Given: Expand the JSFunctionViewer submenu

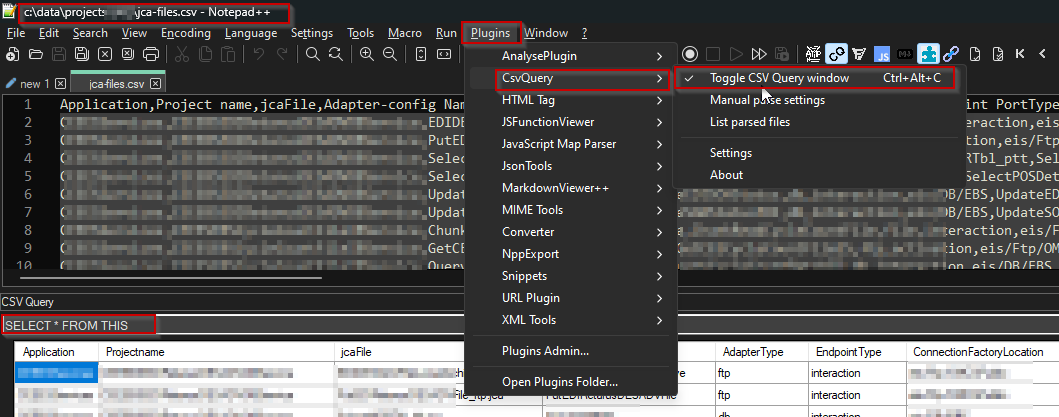Looking at the screenshot, I should (x=572, y=122).
